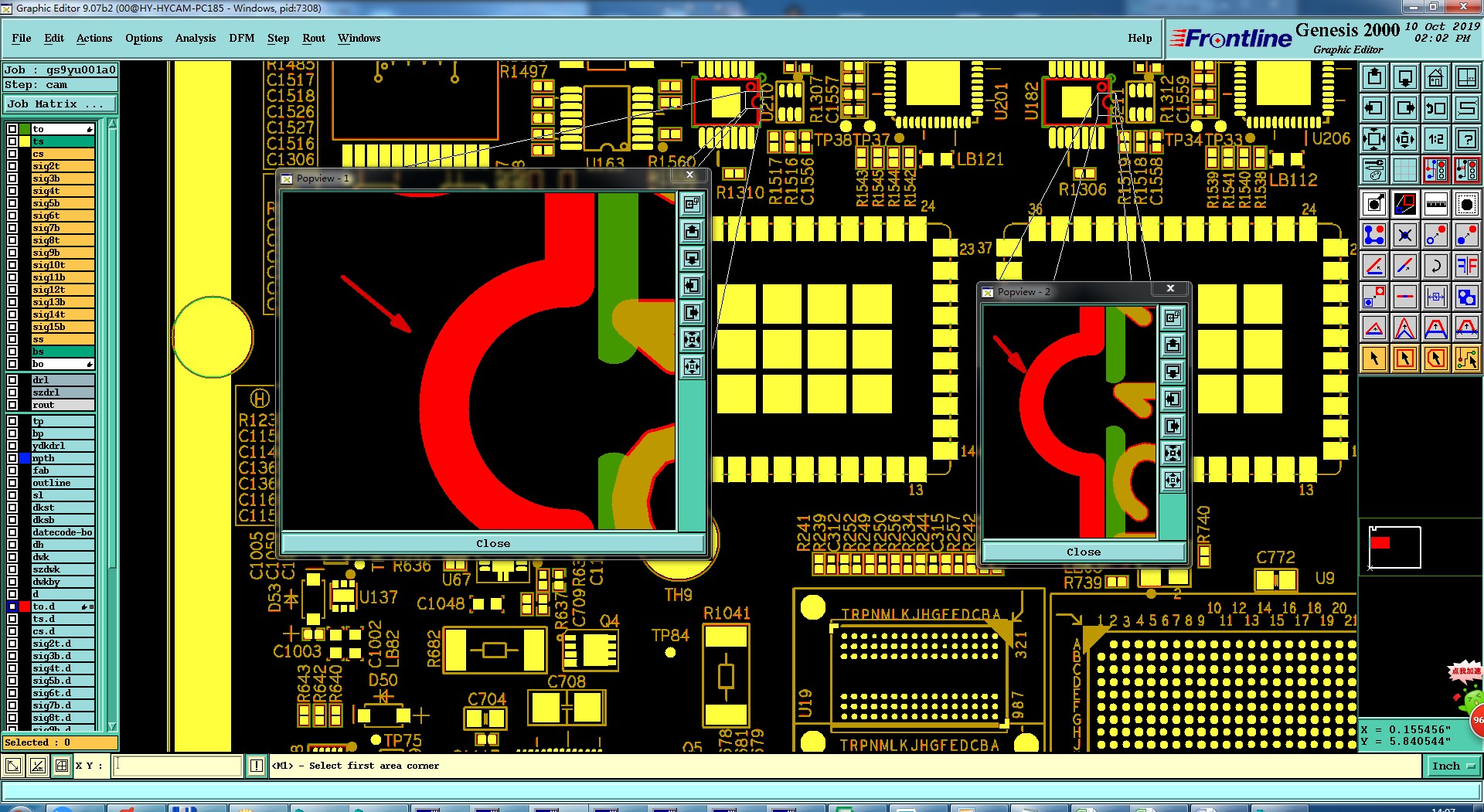Toggle the checkbox for layer sig5b.d
This screenshot has height=812, width=1484.
coord(12,681)
